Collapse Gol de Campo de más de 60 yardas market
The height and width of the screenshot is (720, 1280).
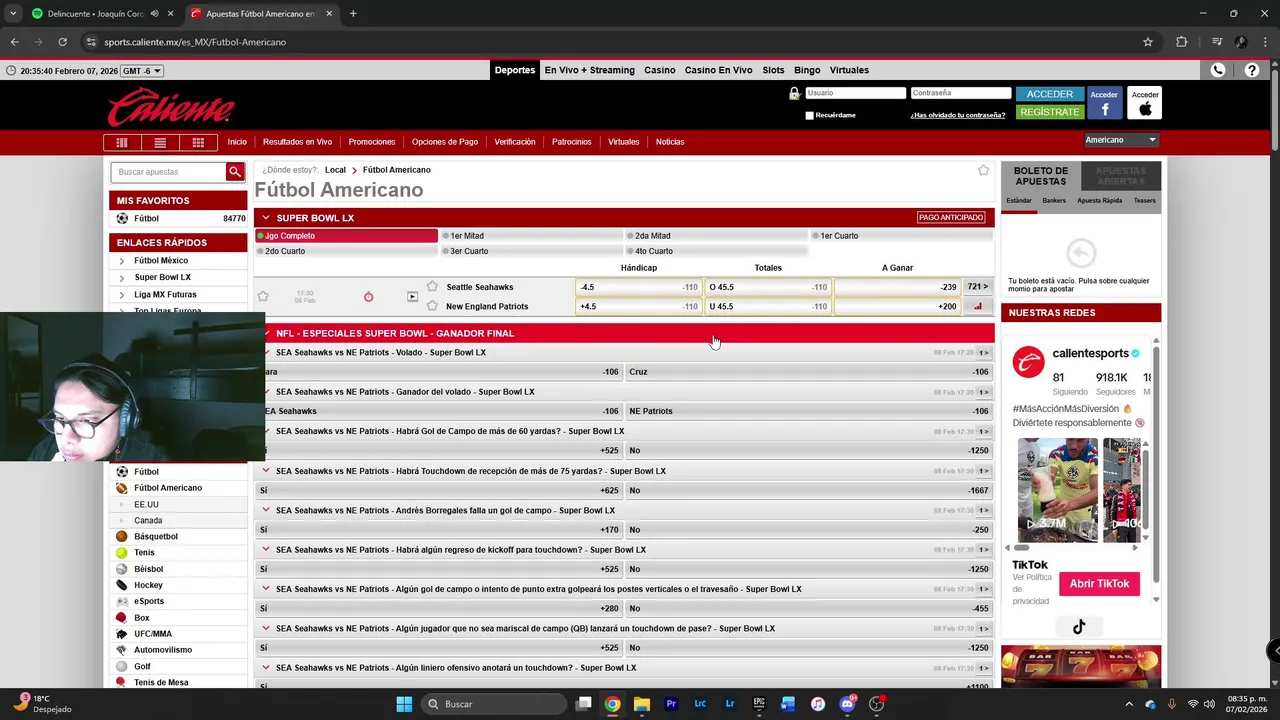266,431
